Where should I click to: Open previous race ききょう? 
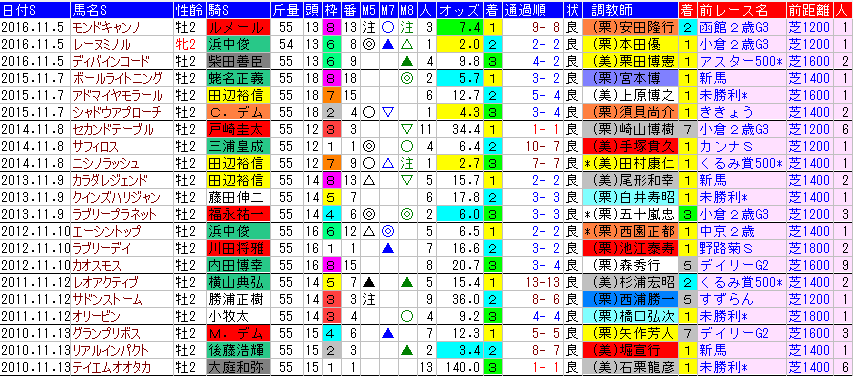click(x=726, y=113)
